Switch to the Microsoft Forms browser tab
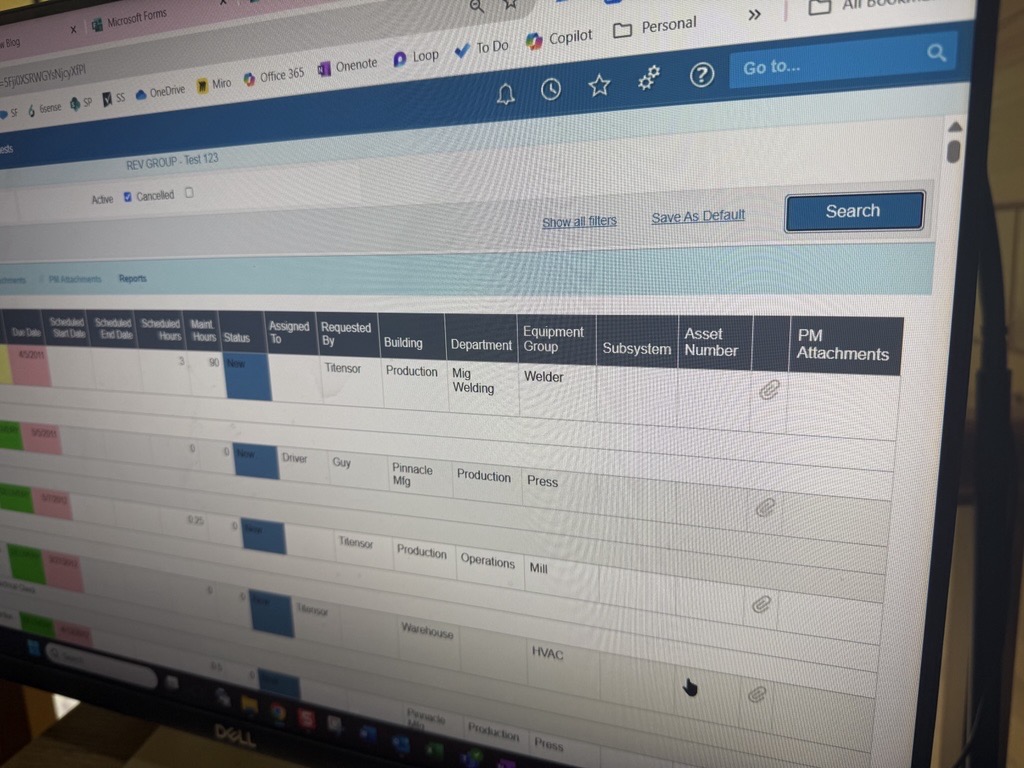Image resolution: width=1024 pixels, height=768 pixels. pyautogui.click(x=129, y=19)
